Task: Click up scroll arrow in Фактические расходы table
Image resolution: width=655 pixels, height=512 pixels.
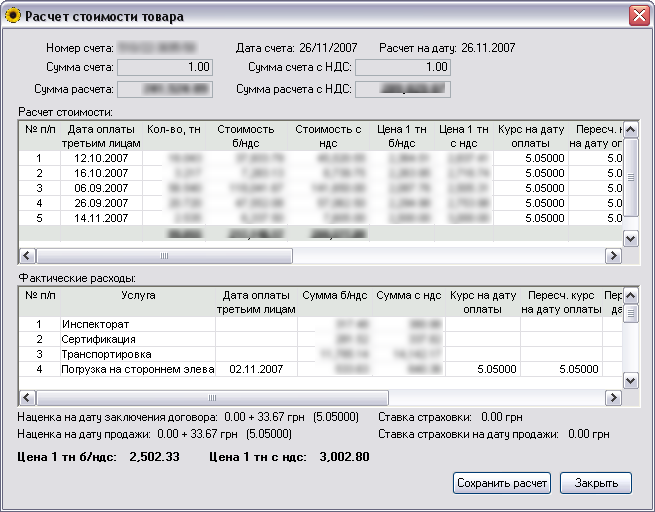Action: pyautogui.click(x=631, y=296)
